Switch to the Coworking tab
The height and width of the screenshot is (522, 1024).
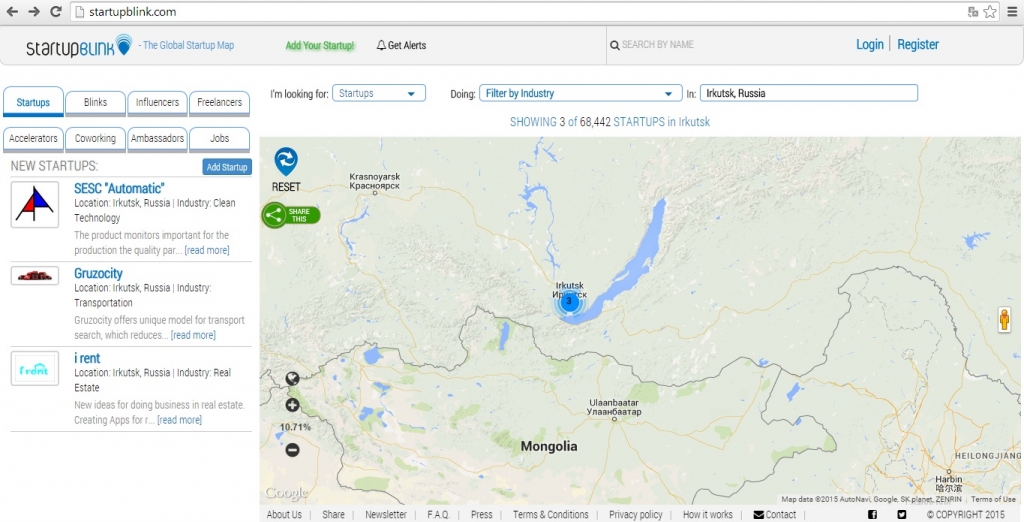click(95, 139)
